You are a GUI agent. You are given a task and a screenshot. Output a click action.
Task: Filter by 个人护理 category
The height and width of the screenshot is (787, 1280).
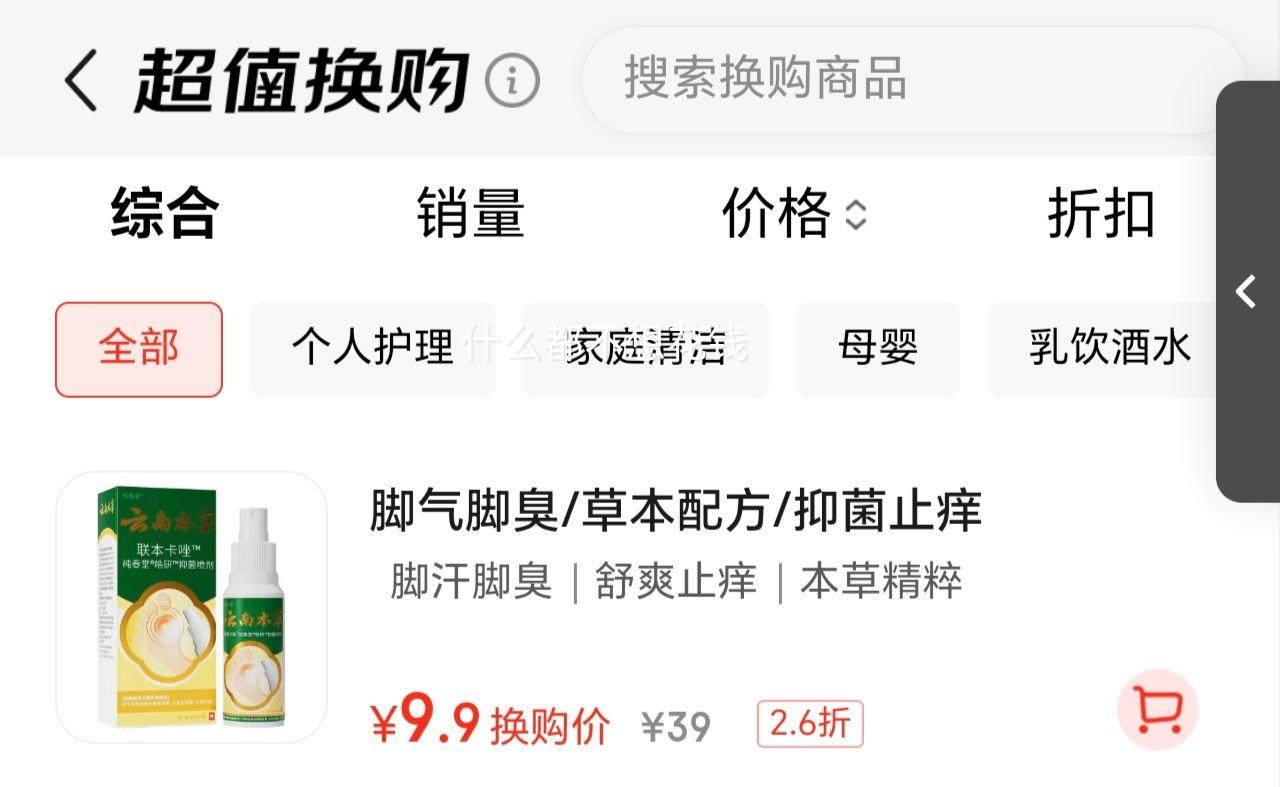pos(372,349)
